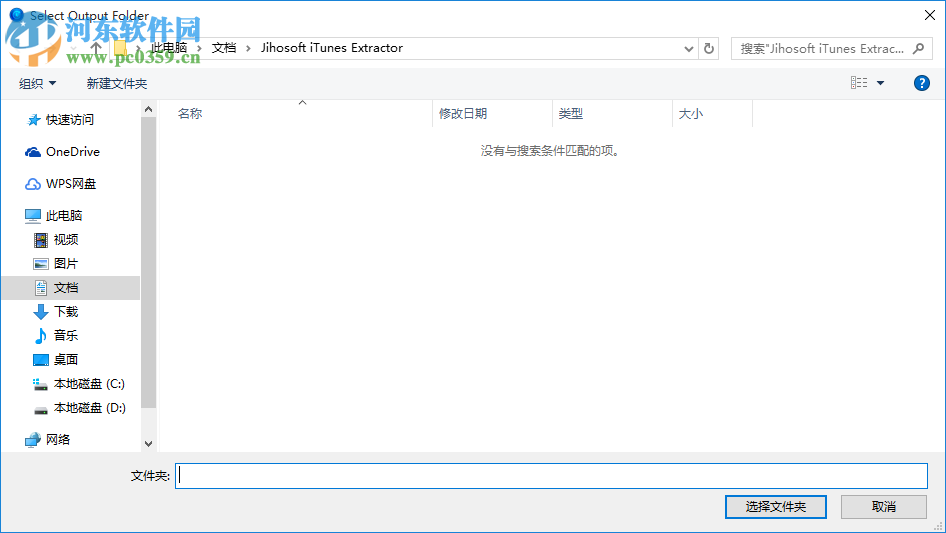Click the 桌面 desktop icon
This screenshot has height=533, width=946.
[40, 360]
